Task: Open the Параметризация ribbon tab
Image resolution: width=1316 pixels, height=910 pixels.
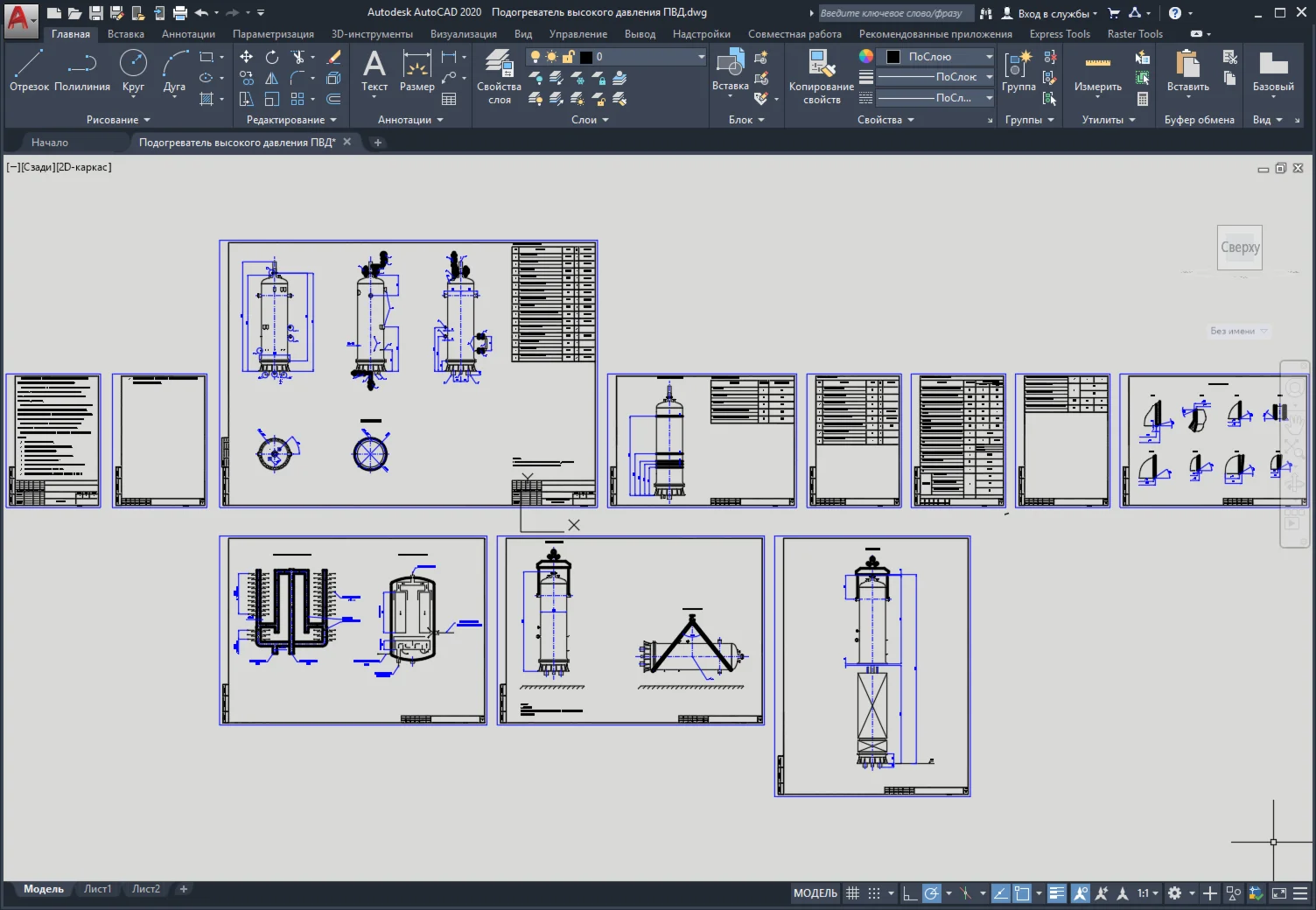Action: [273, 34]
